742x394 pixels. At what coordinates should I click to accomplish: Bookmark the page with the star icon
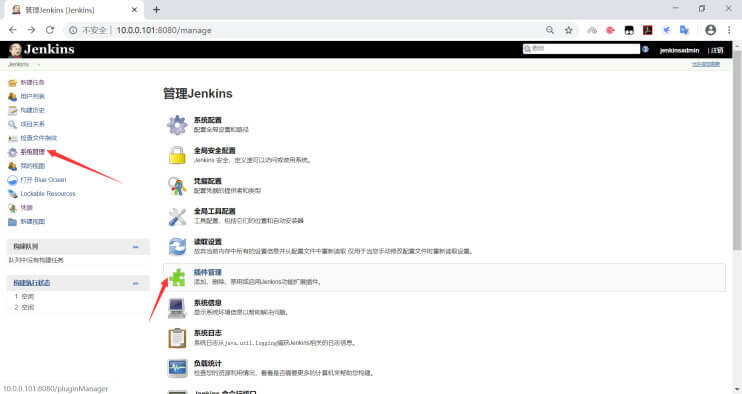coord(568,30)
